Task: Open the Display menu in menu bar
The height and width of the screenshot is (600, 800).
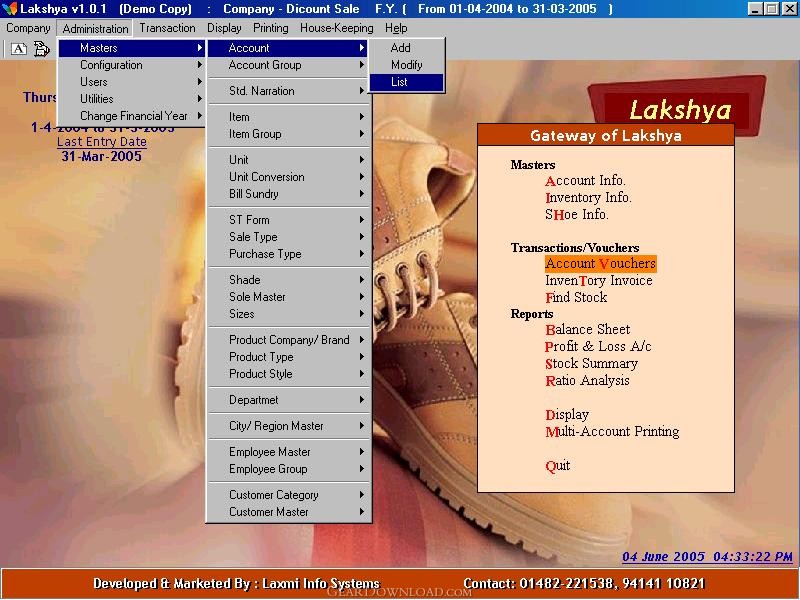Action: click(x=224, y=28)
